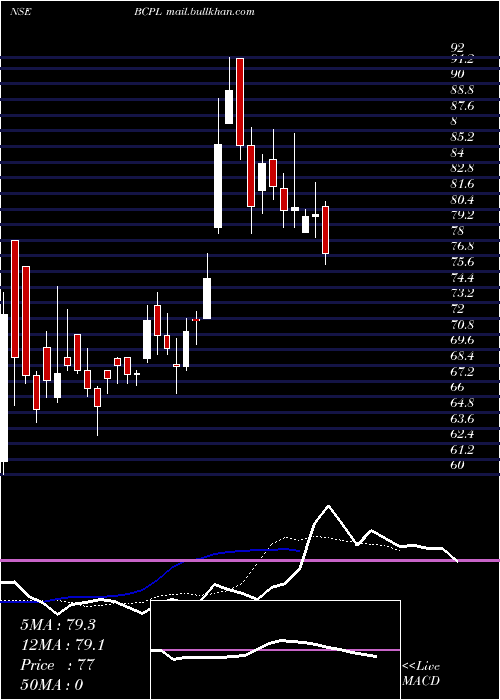Click the 88.8 price axis label
Screen dimensions: 500x700
pos(462,90)
